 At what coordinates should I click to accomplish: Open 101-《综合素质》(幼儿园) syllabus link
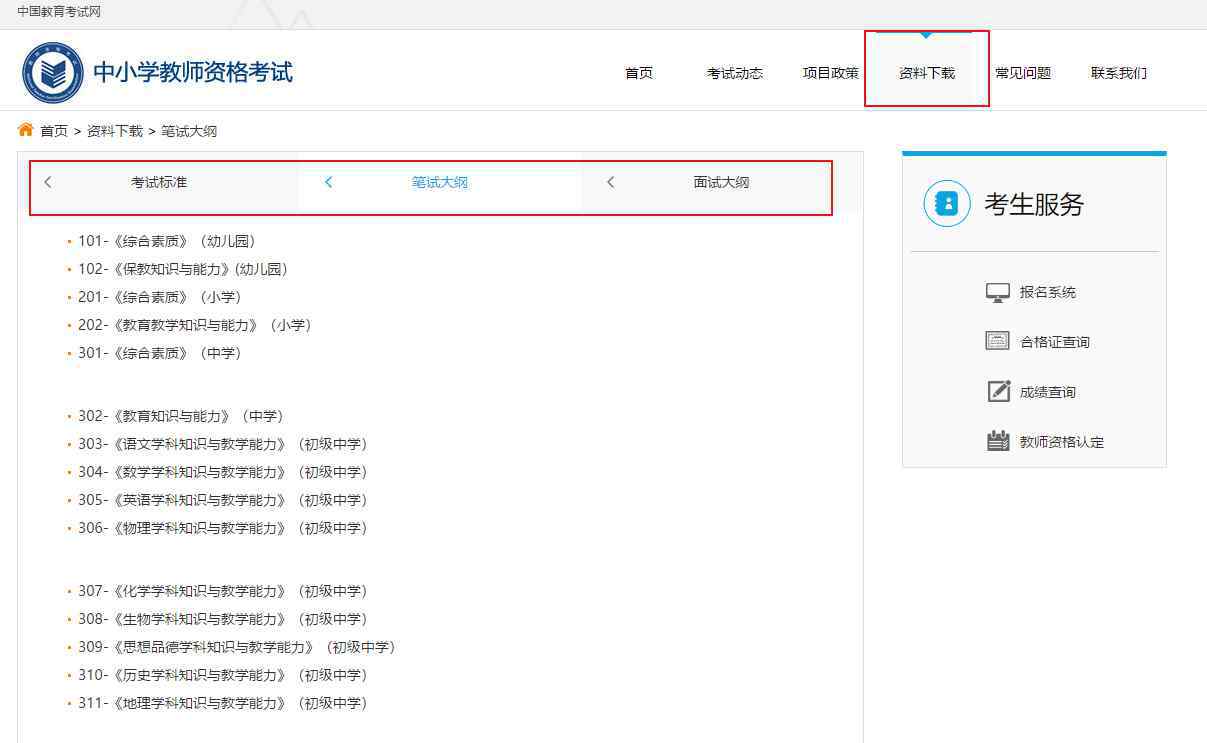(x=167, y=241)
